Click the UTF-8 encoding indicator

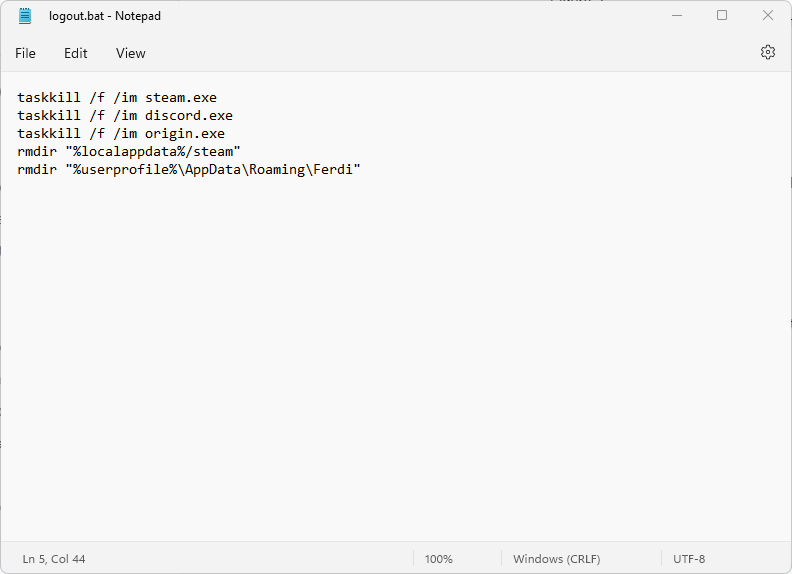(689, 559)
